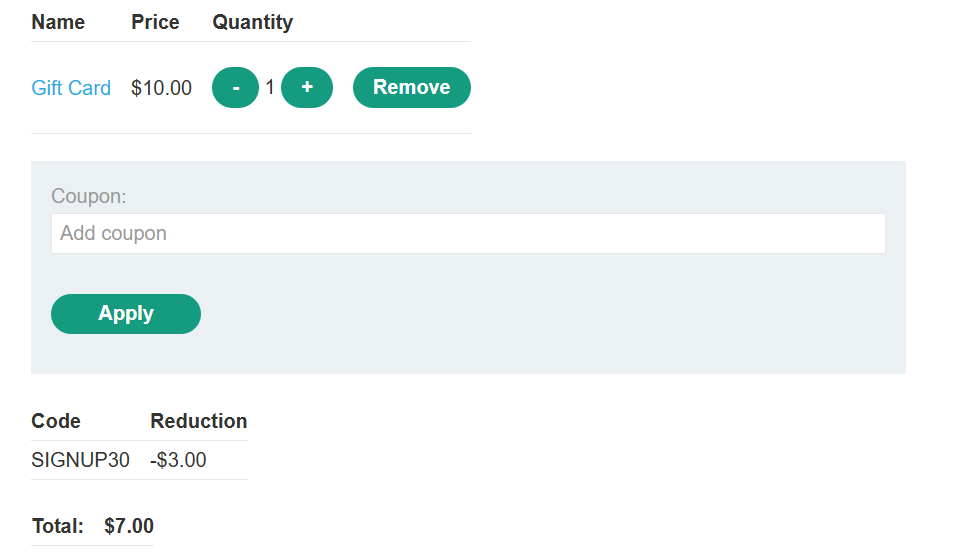Focus the Add coupon input field
The height and width of the screenshot is (559, 974).
(468, 234)
